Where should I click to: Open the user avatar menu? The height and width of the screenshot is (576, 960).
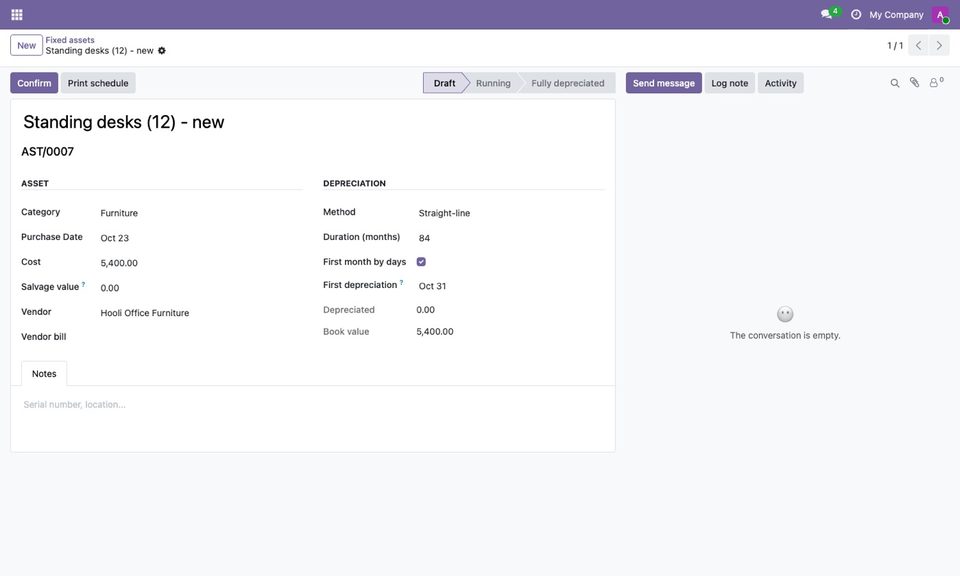[940, 15]
